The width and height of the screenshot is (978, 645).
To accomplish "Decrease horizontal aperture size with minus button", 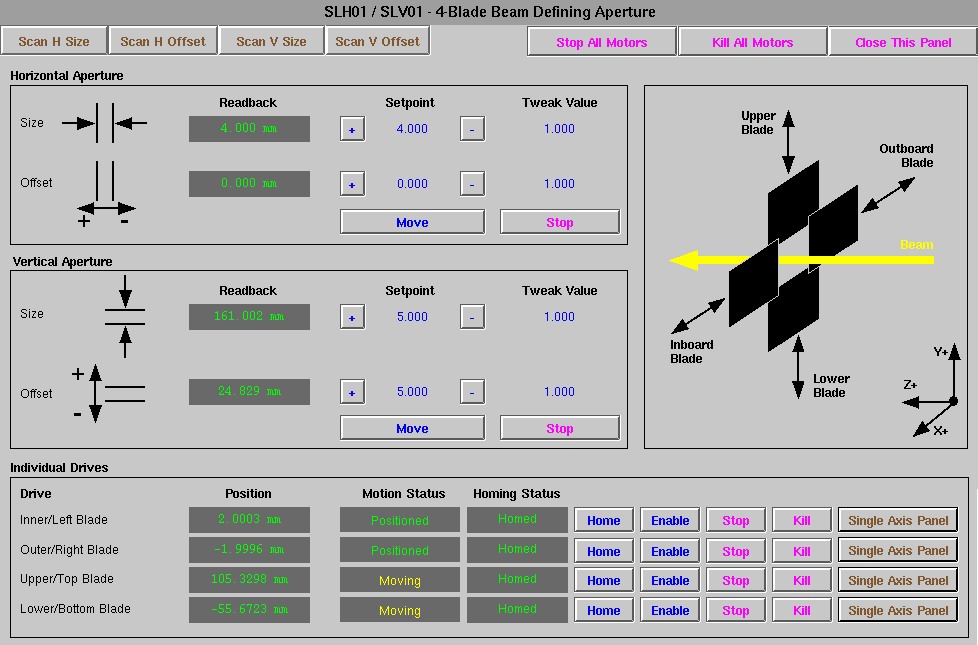I will point(472,129).
